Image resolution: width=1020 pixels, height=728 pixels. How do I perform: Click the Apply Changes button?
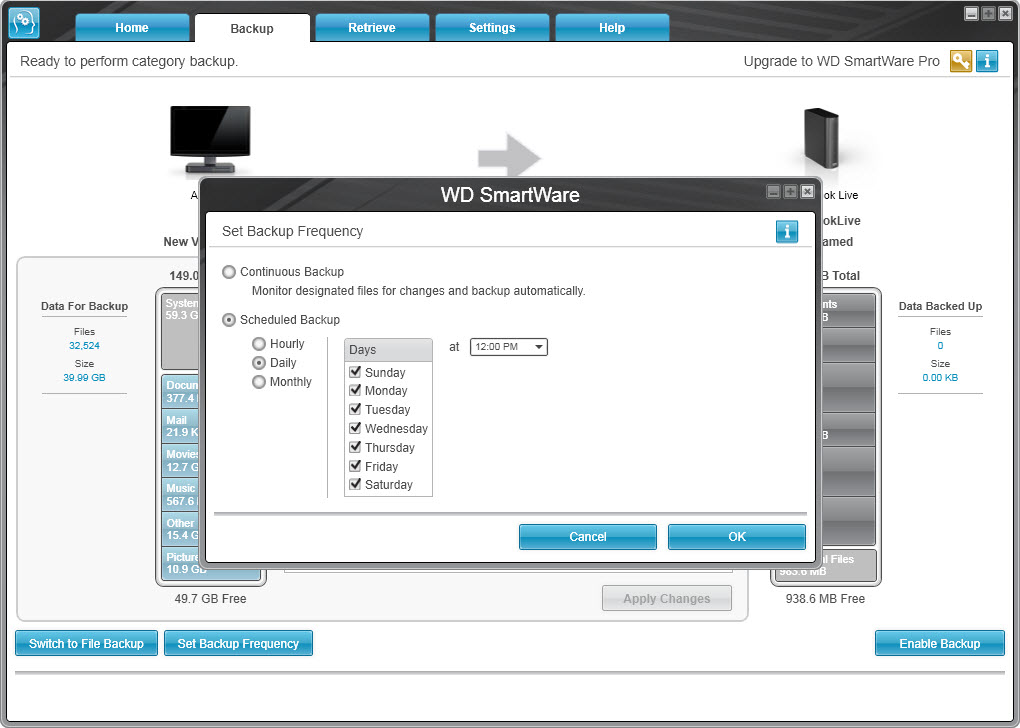click(667, 599)
